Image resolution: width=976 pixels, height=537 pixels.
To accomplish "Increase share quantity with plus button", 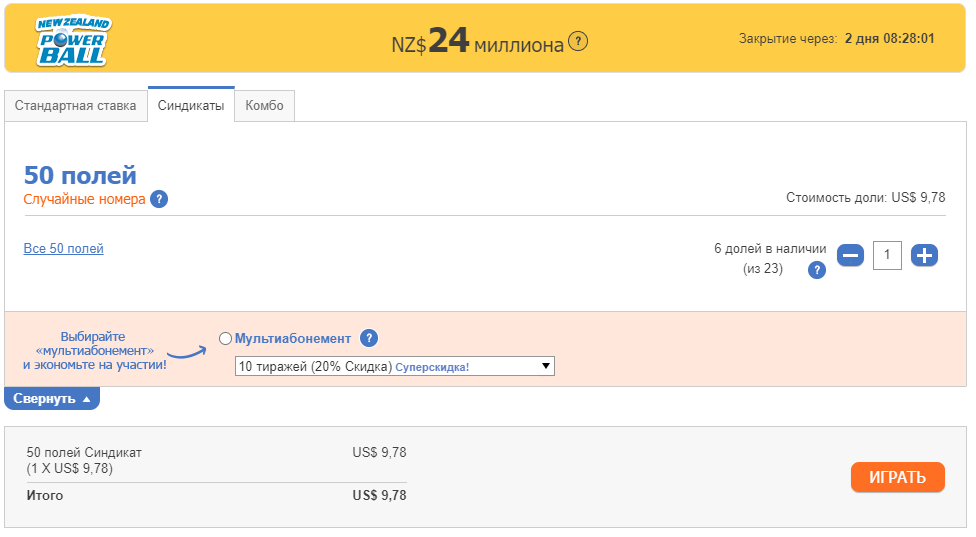I will pos(924,255).
